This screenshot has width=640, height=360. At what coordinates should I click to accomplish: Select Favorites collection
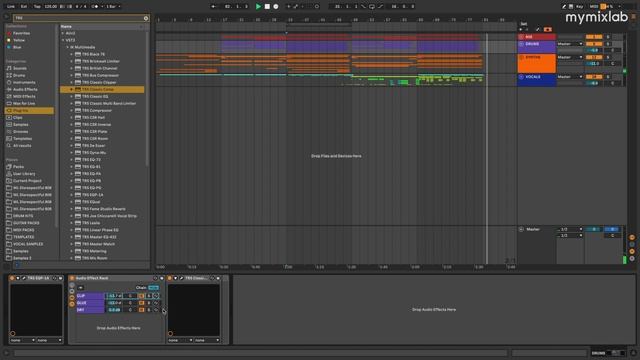coord(21,33)
